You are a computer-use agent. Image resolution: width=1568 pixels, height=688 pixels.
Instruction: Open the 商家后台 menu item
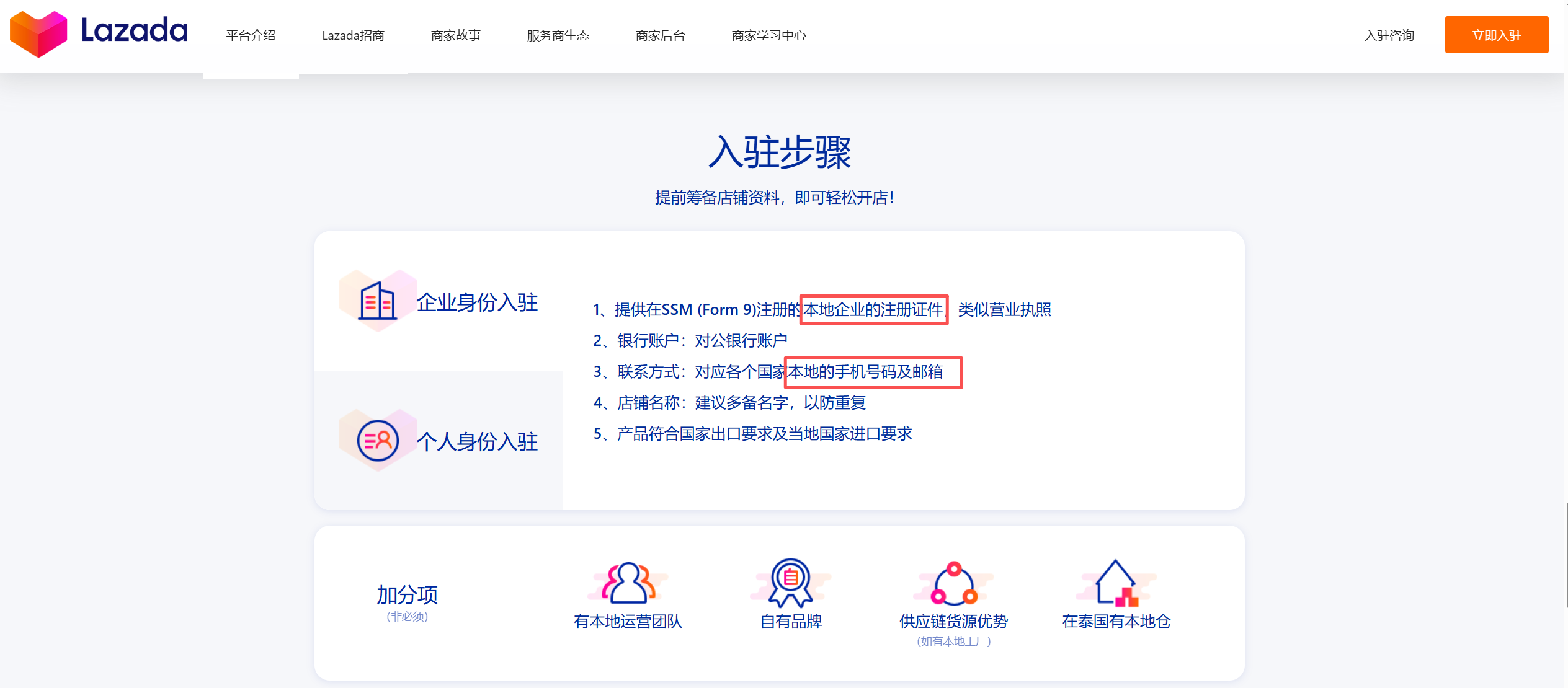(661, 35)
